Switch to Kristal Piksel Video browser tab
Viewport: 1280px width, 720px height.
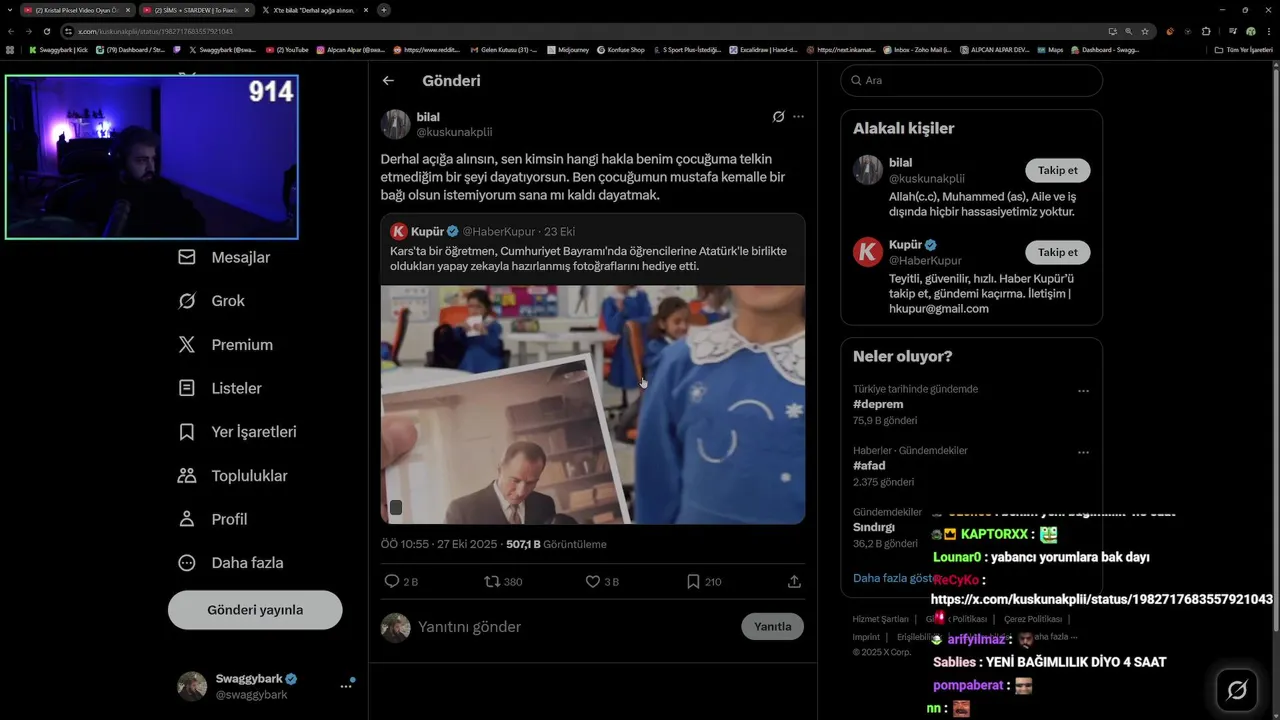click(76, 10)
